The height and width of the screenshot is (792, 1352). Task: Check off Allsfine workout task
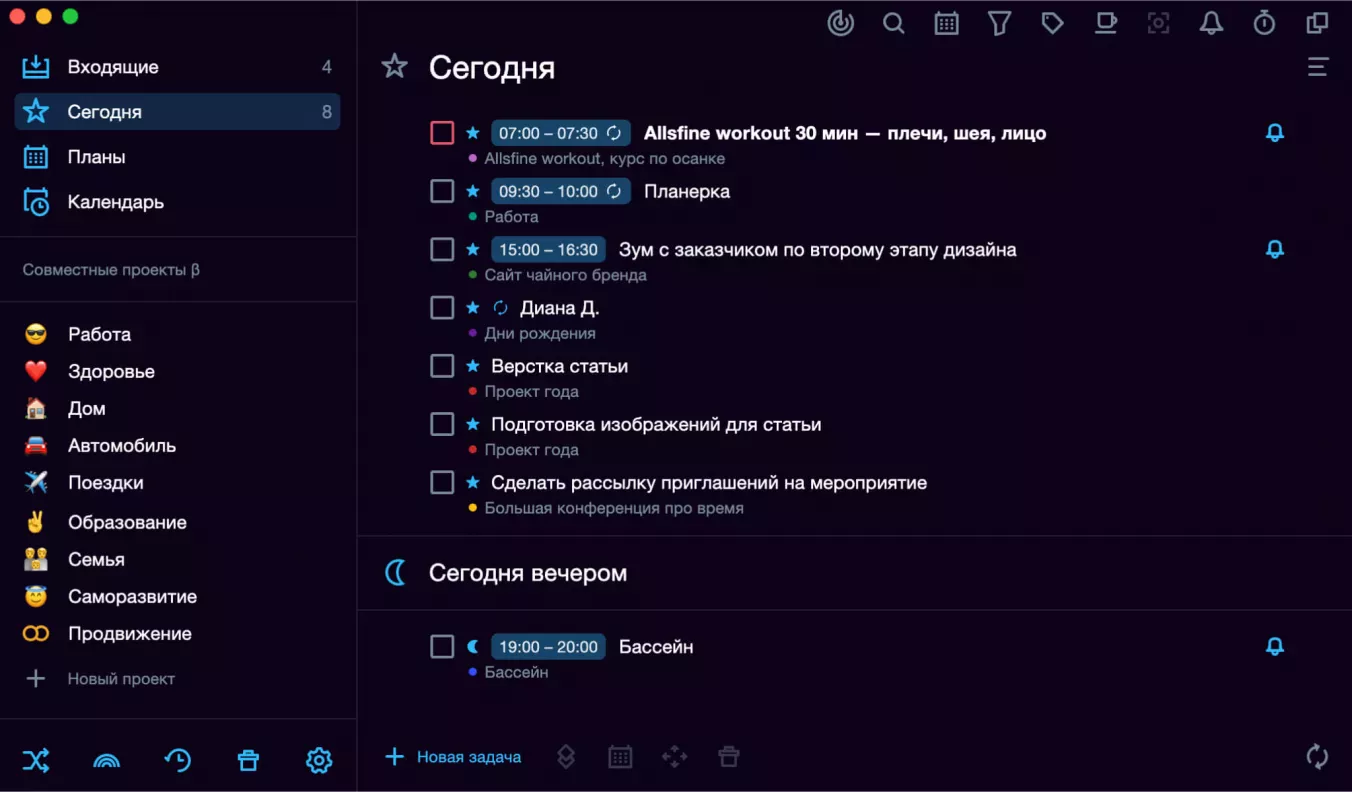coord(442,133)
